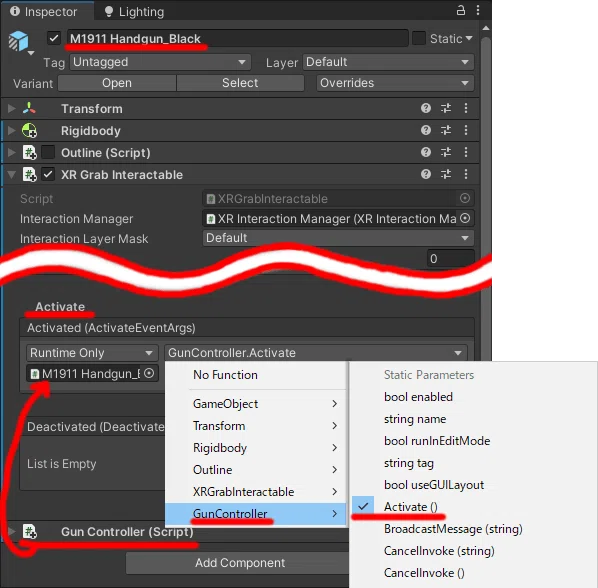Enable the Outline (Script) checkbox
Viewport: 598px width, 588px height.
click(x=48, y=152)
